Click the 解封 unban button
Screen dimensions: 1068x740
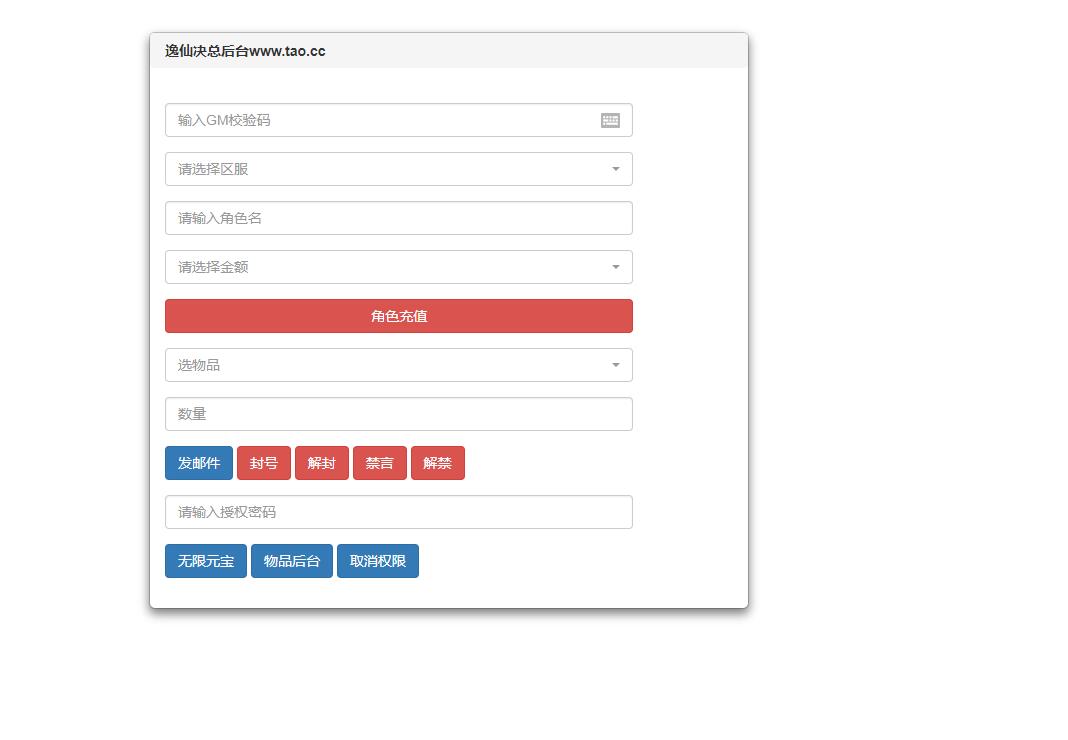322,463
